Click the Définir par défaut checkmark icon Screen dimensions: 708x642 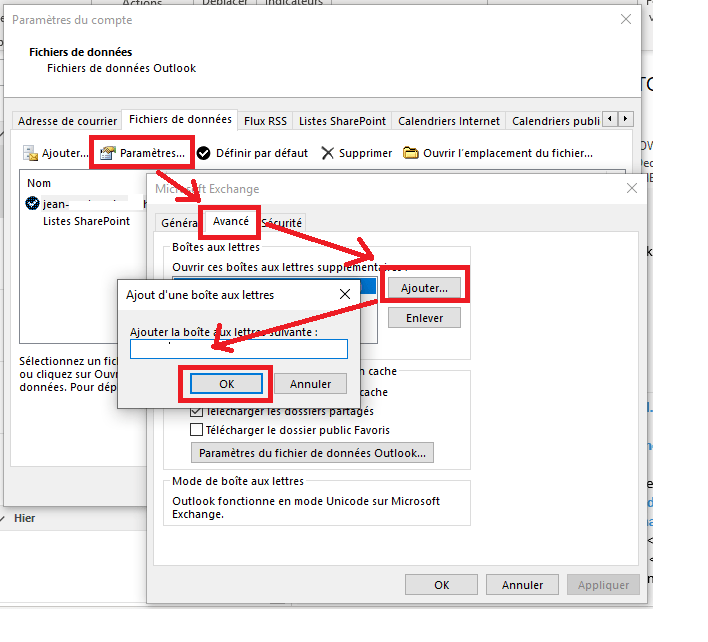(x=203, y=153)
